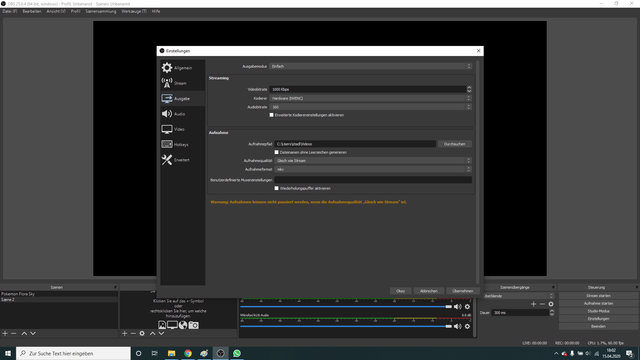640x360 pixels.
Task: Increase Videobitrate with stepper arrow
Action: [x=469, y=87]
